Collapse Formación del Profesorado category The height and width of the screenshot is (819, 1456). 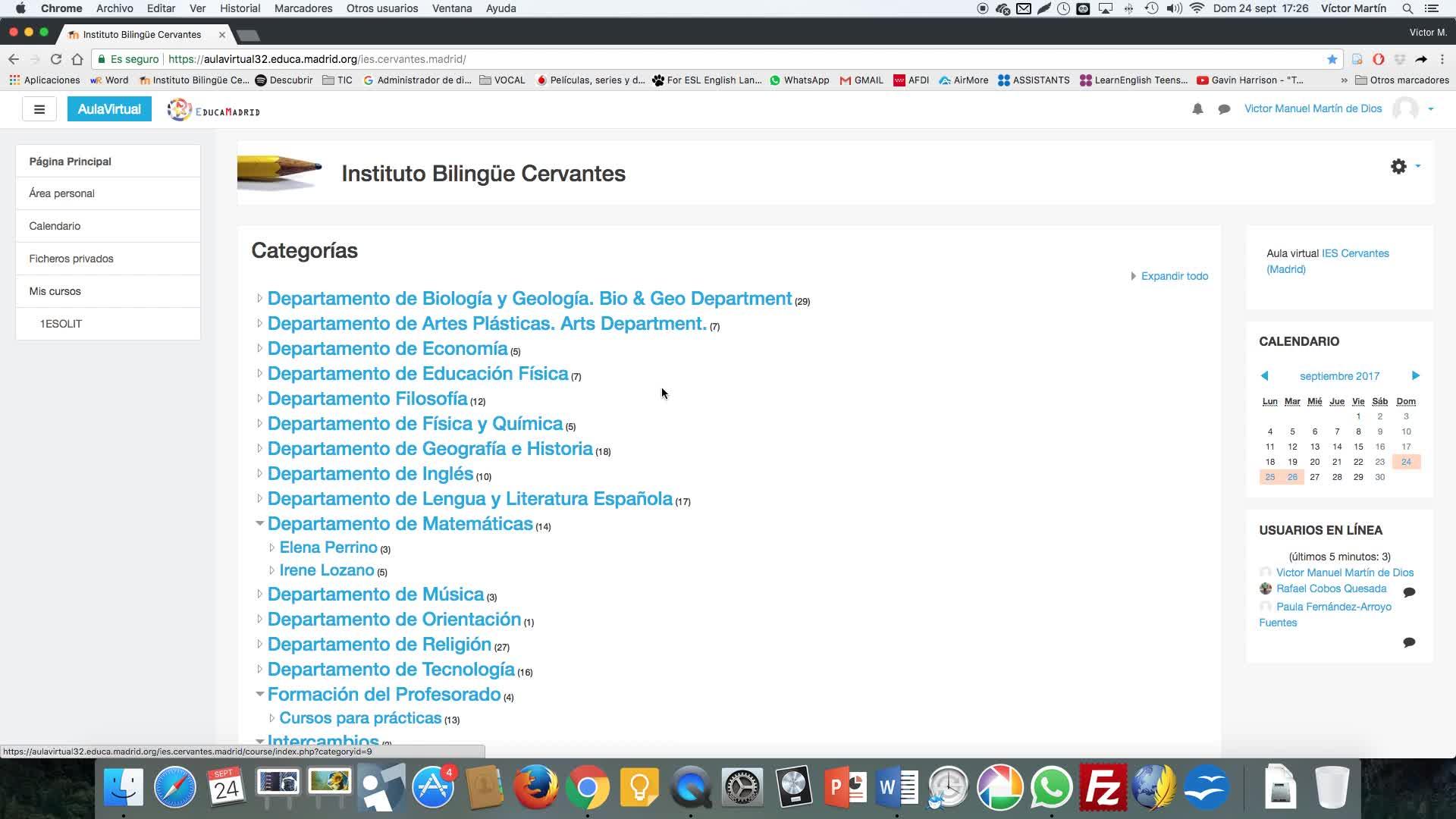coord(259,694)
